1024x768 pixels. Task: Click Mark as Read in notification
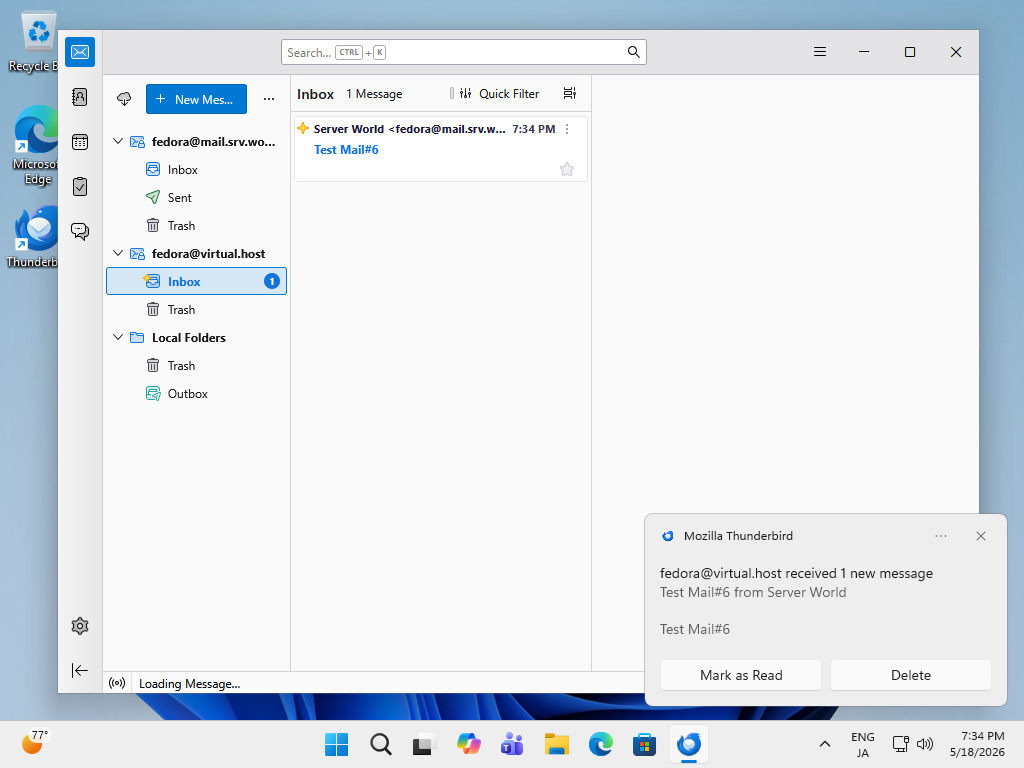click(741, 675)
